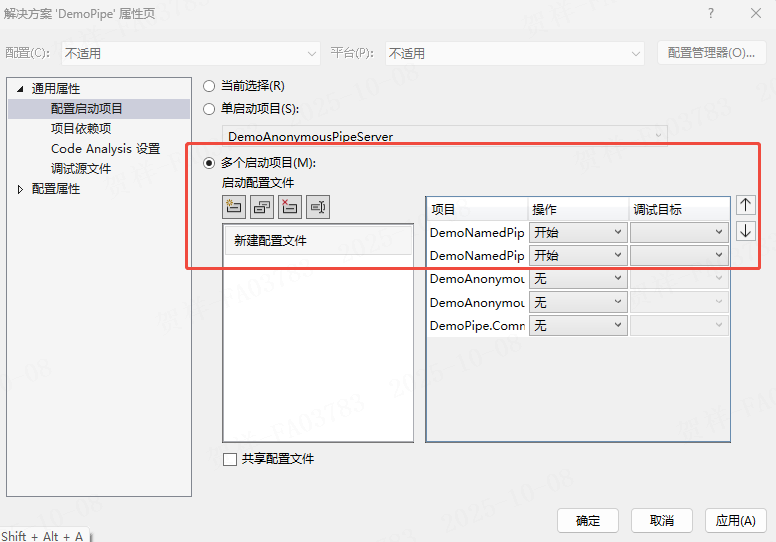The height and width of the screenshot is (542, 776).
Task: Expand the 配置属性 tree node
Action: (20, 189)
